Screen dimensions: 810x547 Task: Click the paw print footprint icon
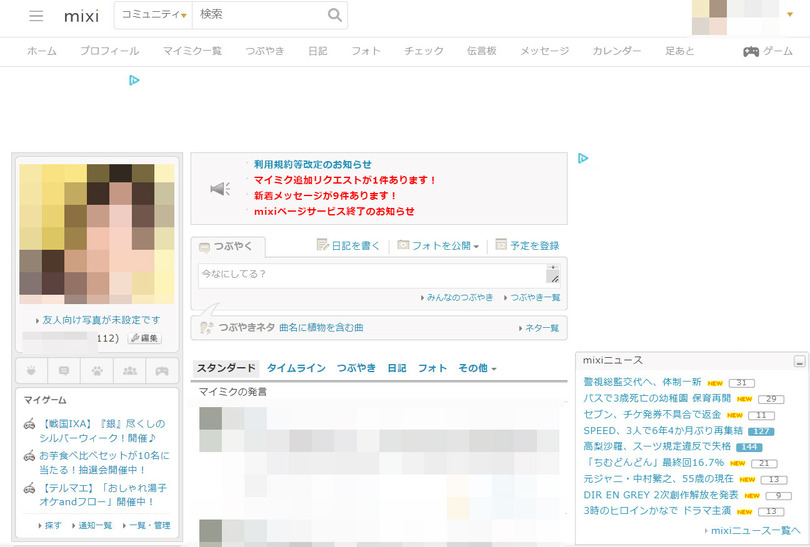[97, 370]
